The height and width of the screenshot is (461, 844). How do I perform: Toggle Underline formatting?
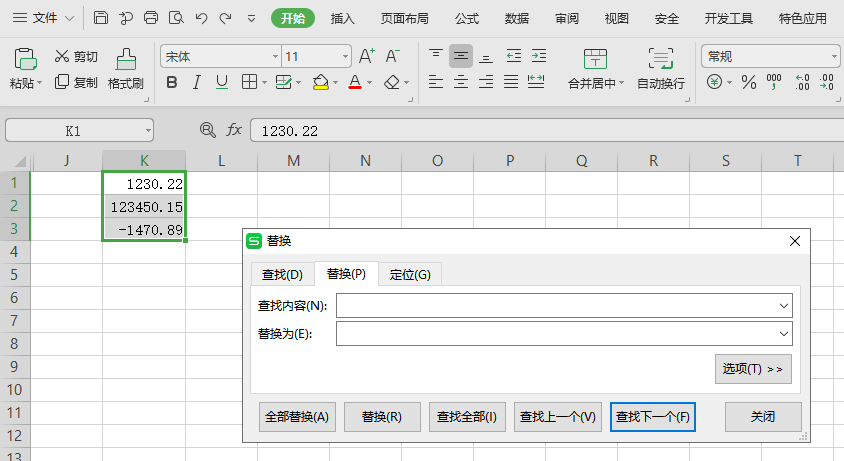[221, 82]
